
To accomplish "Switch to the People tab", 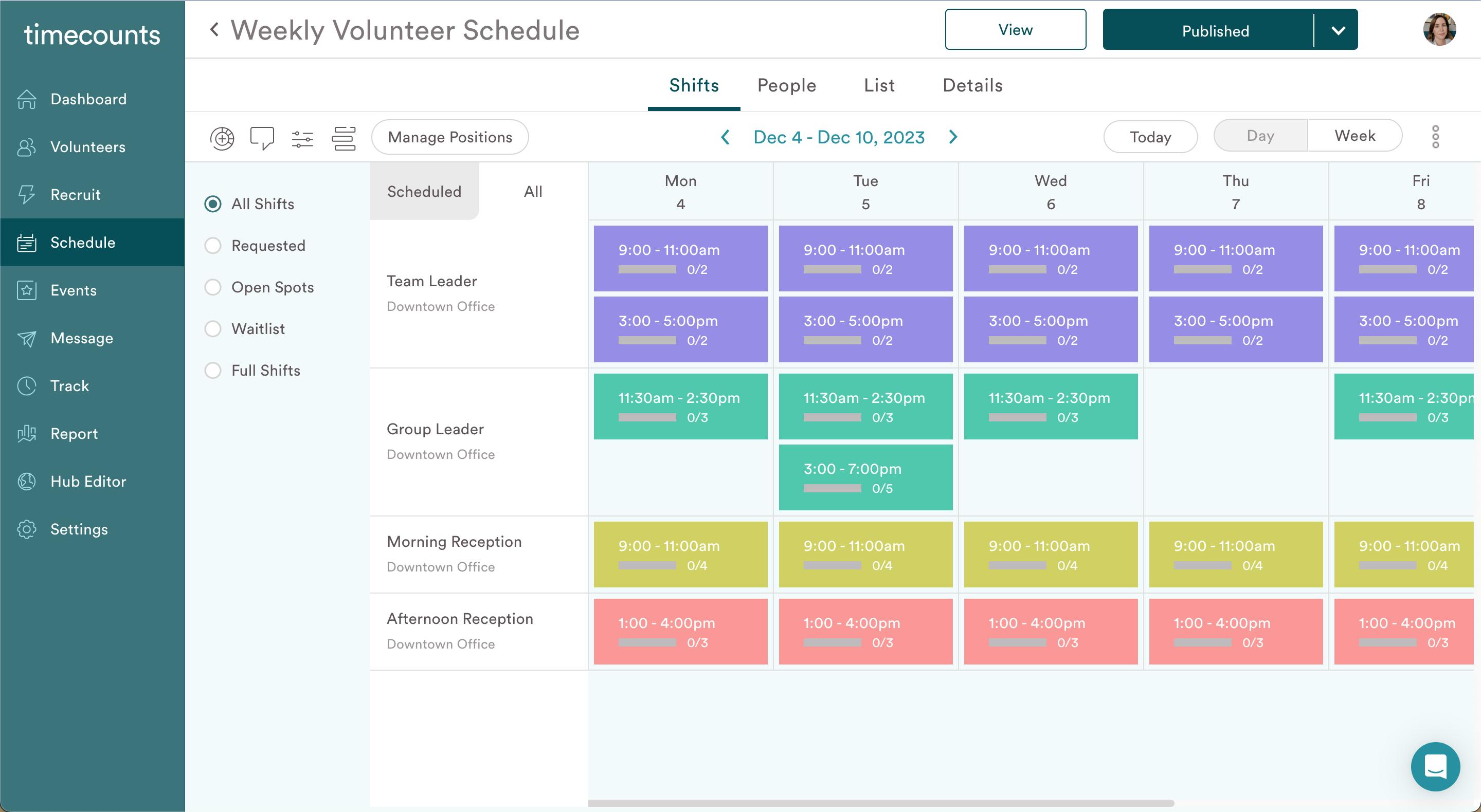I will click(x=787, y=85).
